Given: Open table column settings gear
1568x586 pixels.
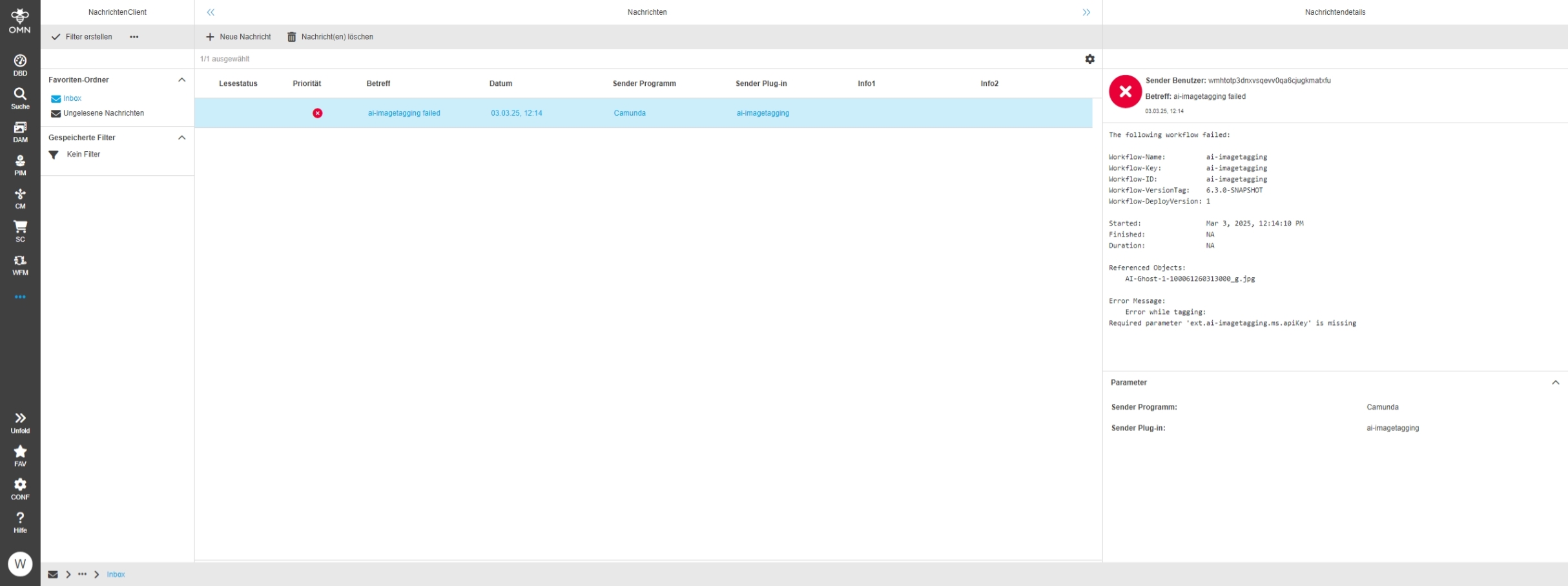Looking at the screenshot, I should click(1090, 59).
